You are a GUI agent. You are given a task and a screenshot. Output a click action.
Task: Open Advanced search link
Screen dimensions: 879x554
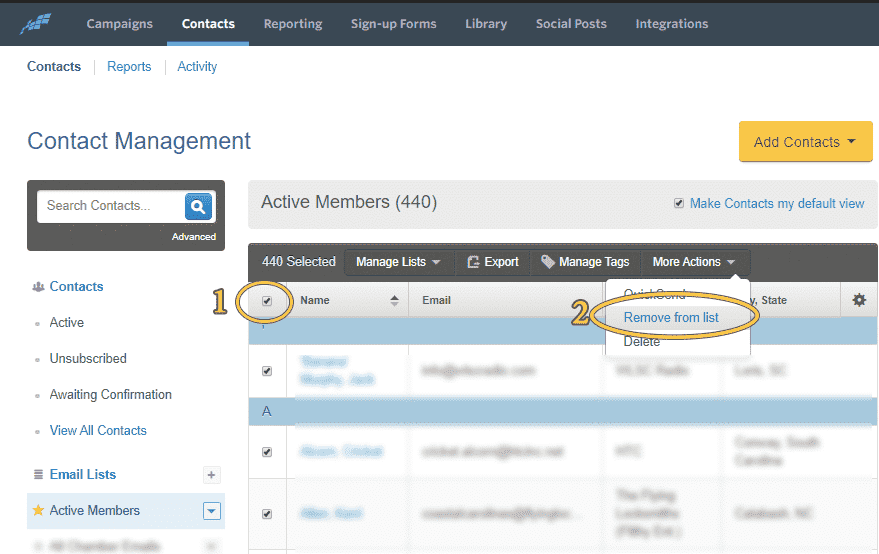193,237
